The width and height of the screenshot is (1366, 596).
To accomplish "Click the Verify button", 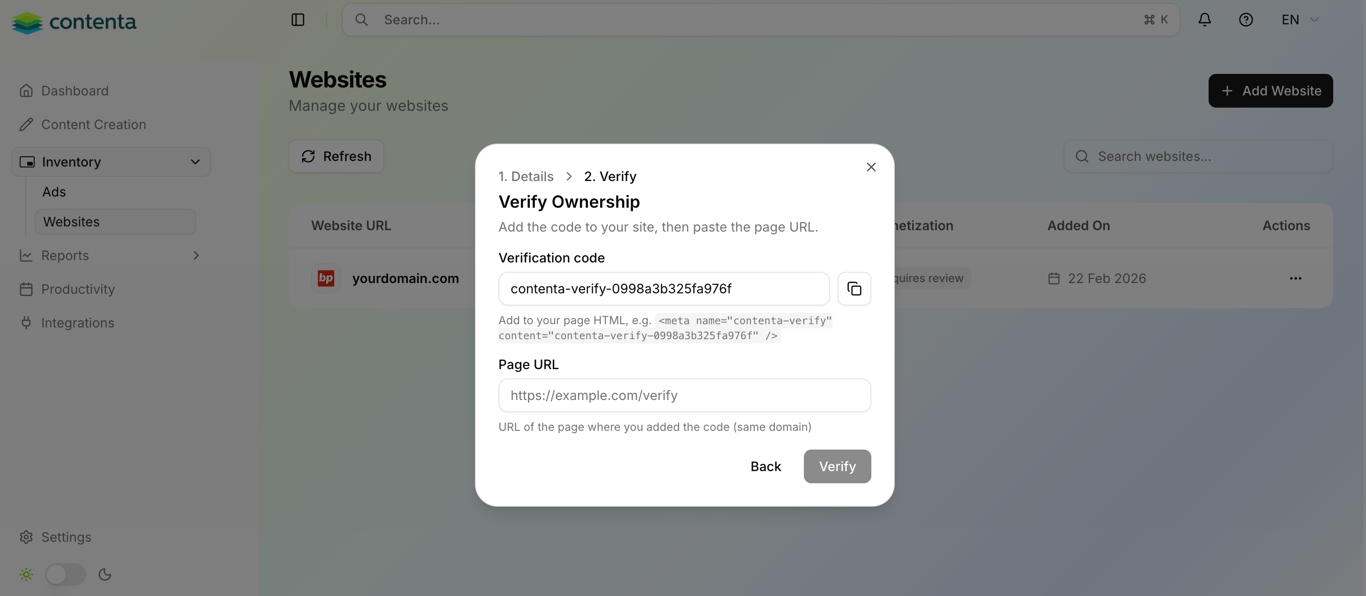I will click(x=837, y=467).
